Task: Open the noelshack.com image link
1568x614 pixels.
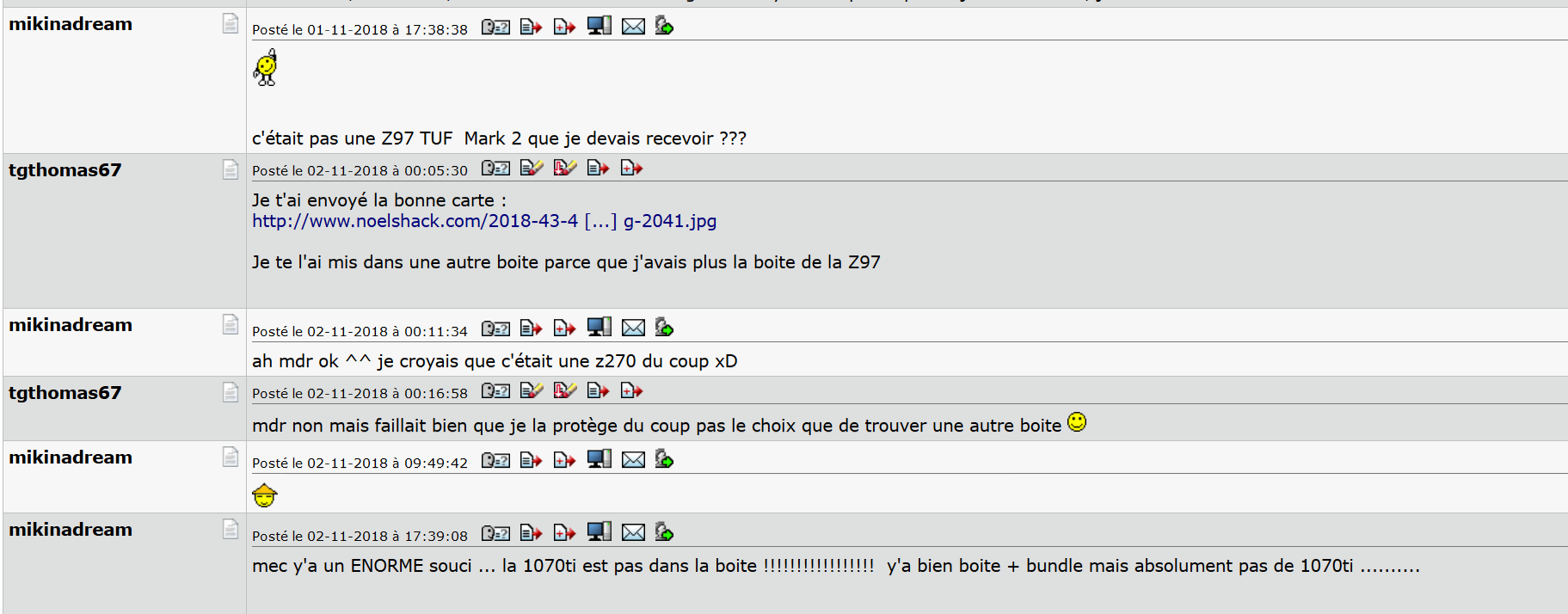Action: (x=484, y=221)
